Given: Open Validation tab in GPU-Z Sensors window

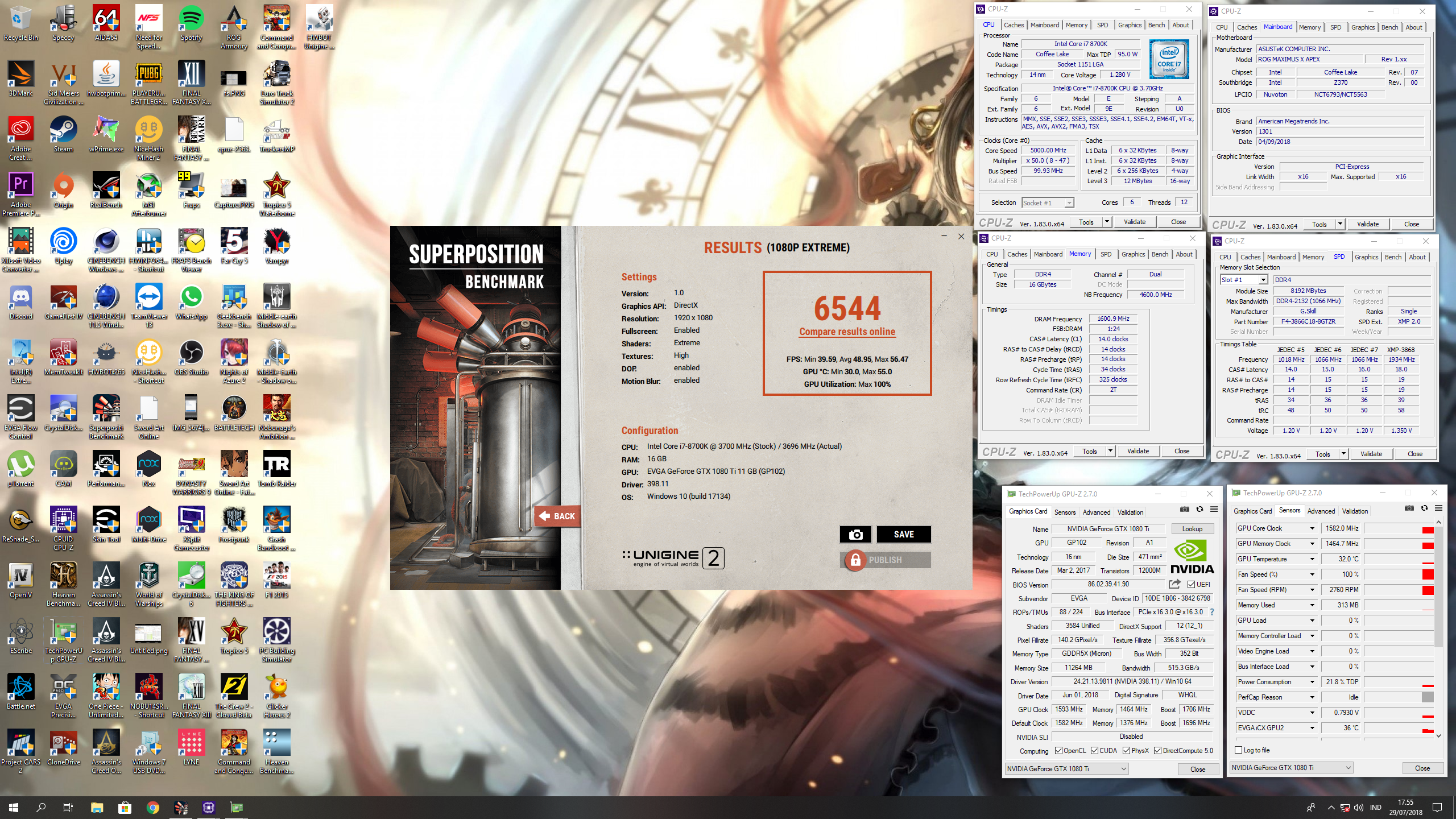Looking at the screenshot, I should [x=1355, y=511].
